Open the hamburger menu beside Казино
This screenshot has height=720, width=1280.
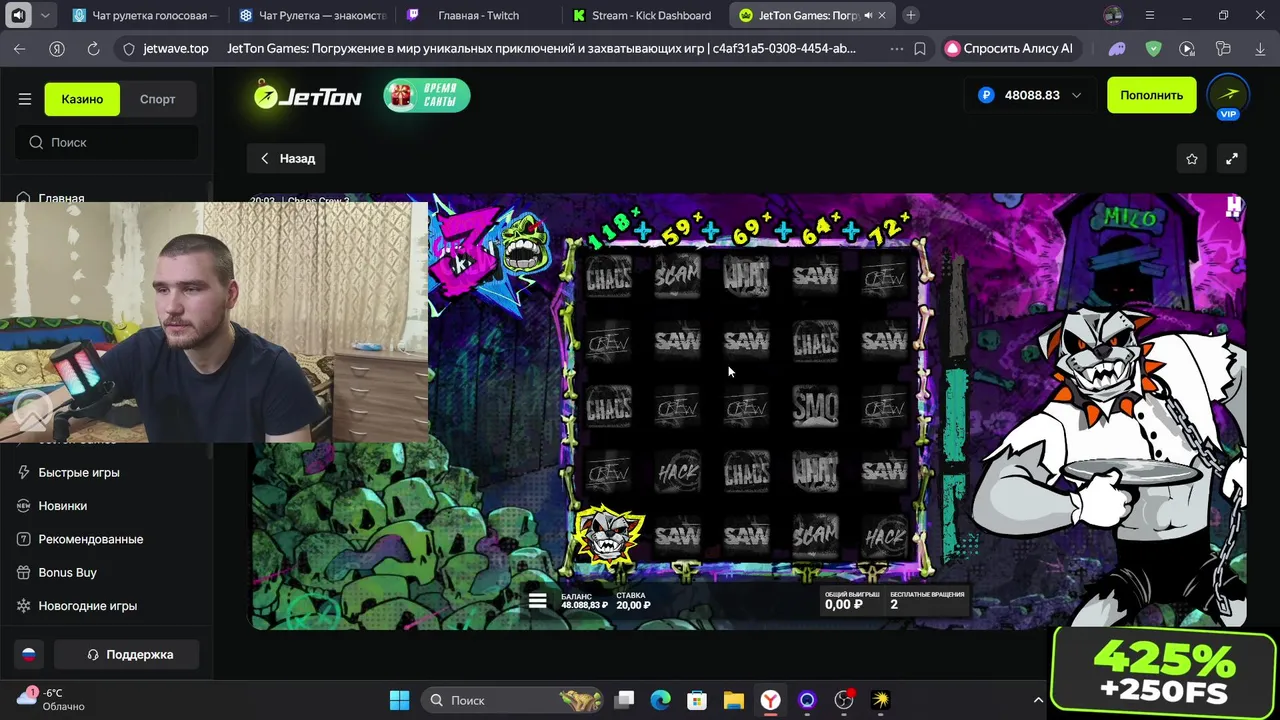click(x=25, y=99)
